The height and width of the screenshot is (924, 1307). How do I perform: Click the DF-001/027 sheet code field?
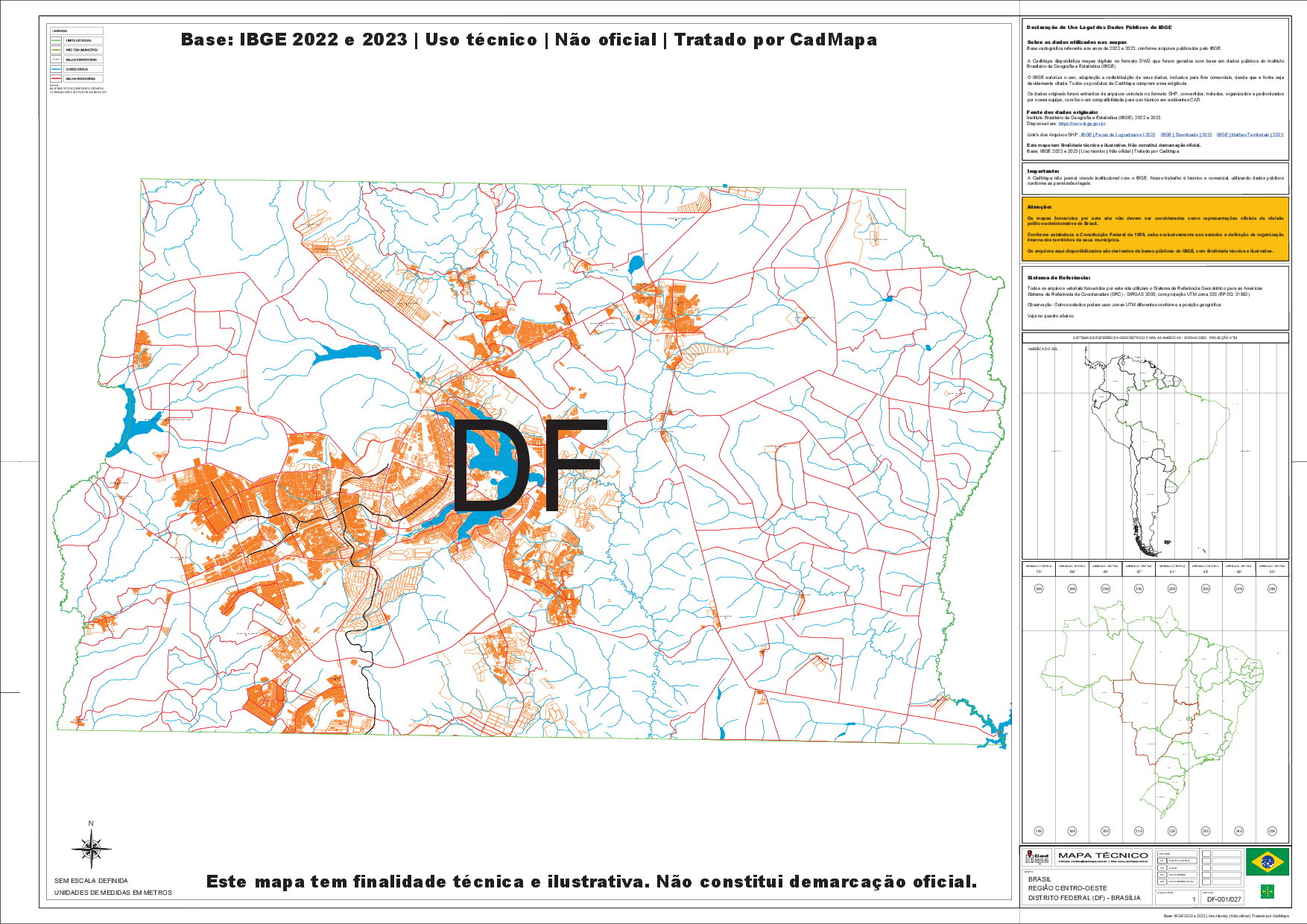(1225, 899)
